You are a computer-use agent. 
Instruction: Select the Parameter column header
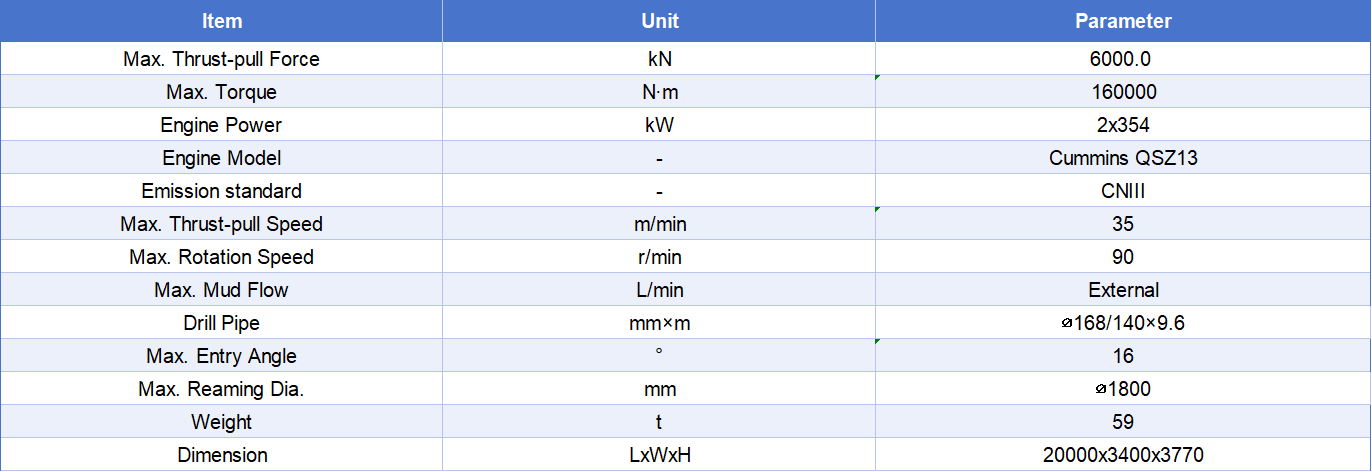point(1123,21)
